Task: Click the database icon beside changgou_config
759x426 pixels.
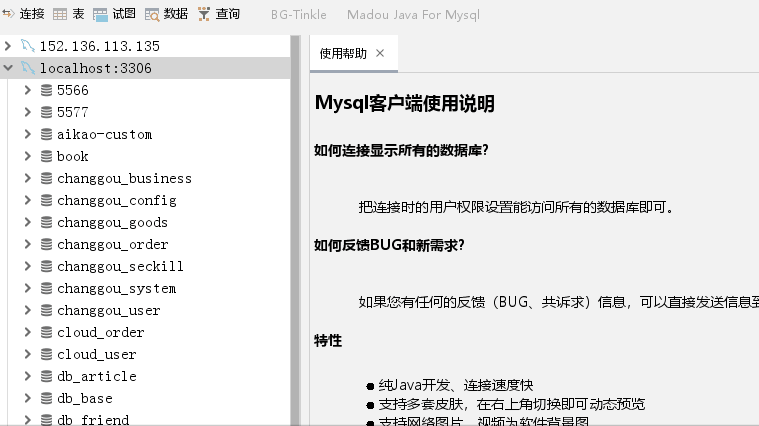Action: point(46,200)
